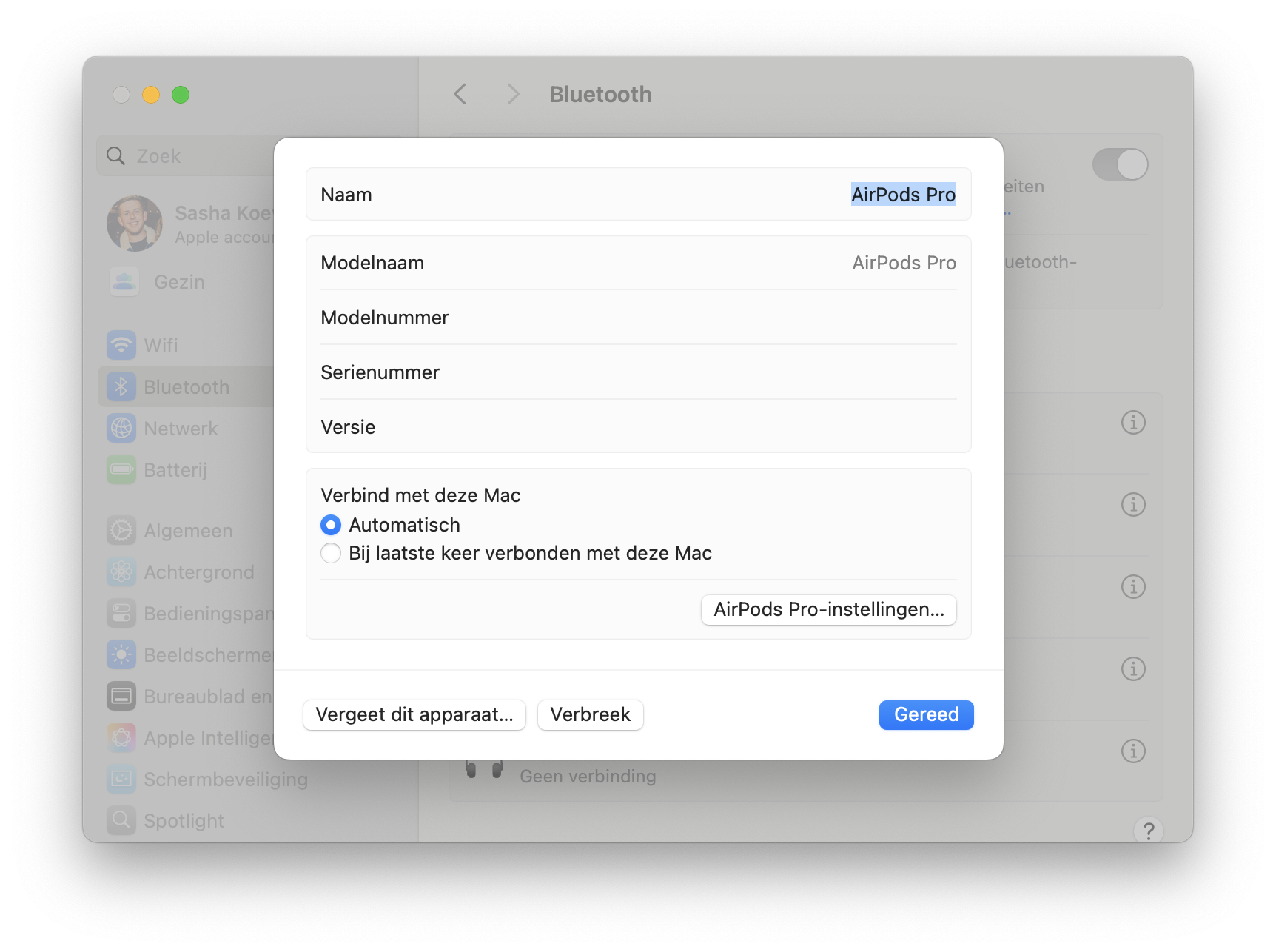The image size is (1276, 952).
Task: Select Bij laatste keer verbonden radio button
Action: [331, 553]
